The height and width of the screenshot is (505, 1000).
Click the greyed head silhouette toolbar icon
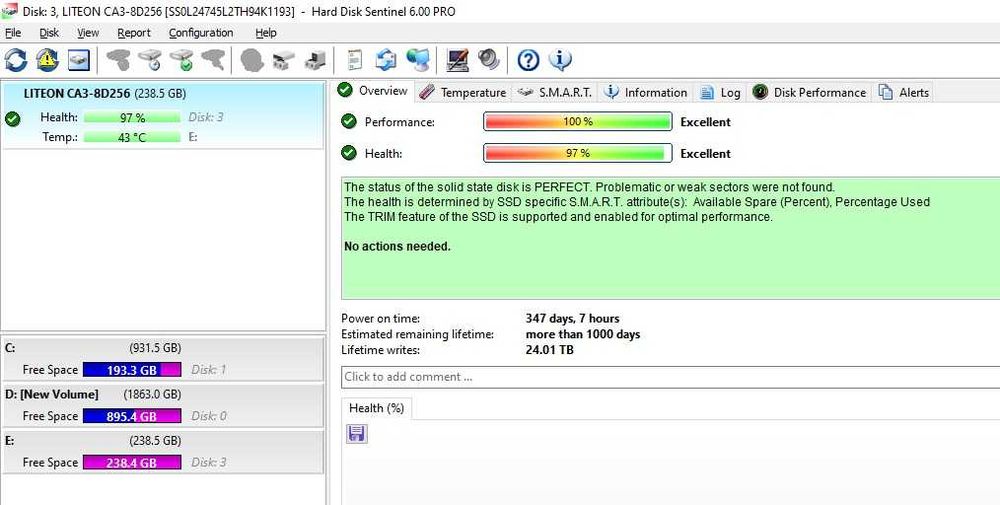click(x=253, y=61)
